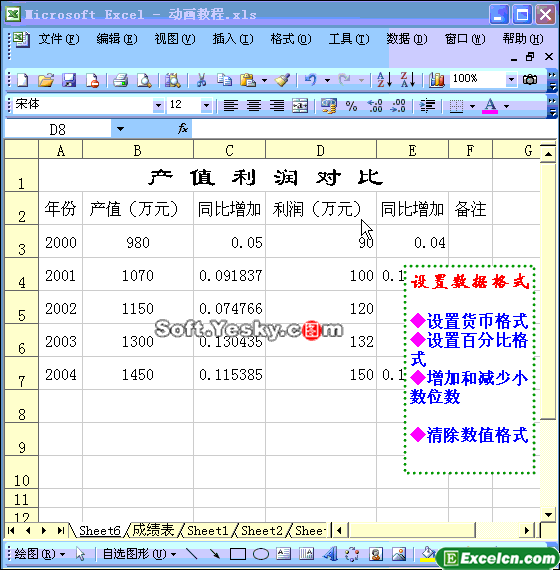This screenshot has width=560, height=570.
Task: Select the Line drawing tool
Action: pos(191,554)
